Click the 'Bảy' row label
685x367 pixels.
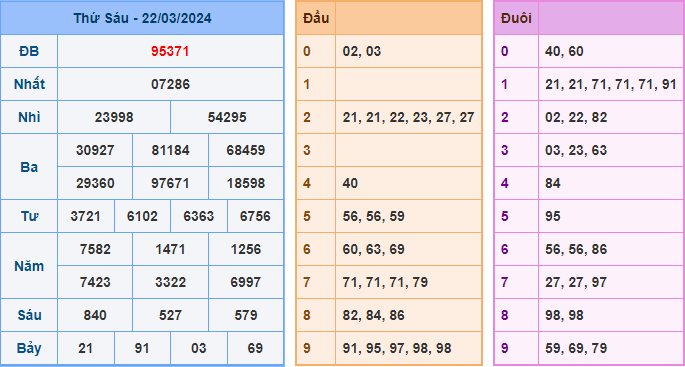[29, 348]
